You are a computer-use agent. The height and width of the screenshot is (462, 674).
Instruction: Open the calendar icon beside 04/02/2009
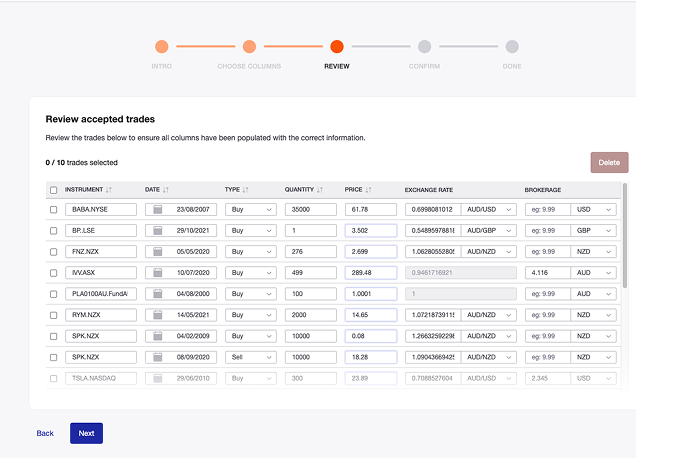tap(158, 336)
